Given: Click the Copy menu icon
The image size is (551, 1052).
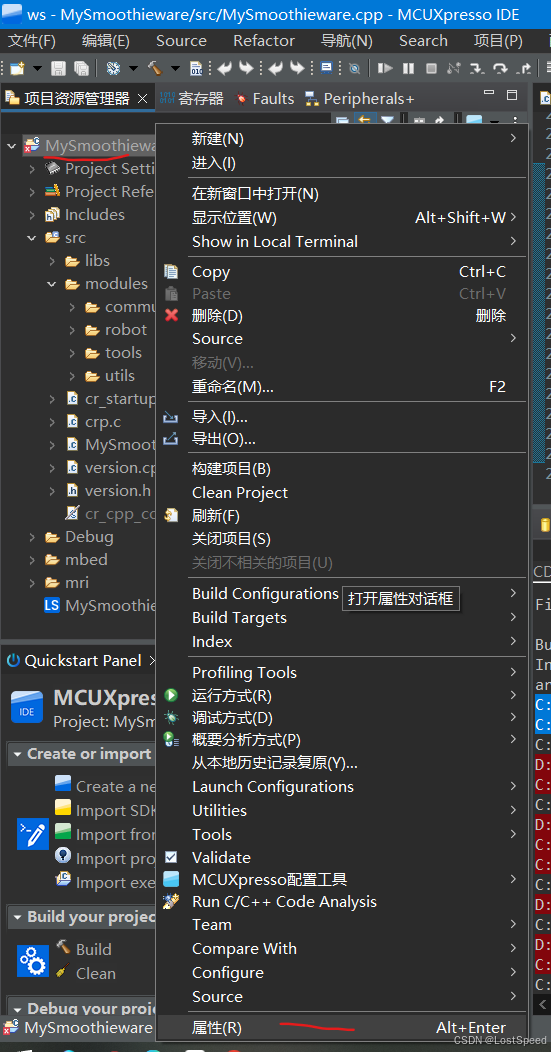Looking at the screenshot, I should (x=172, y=272).
